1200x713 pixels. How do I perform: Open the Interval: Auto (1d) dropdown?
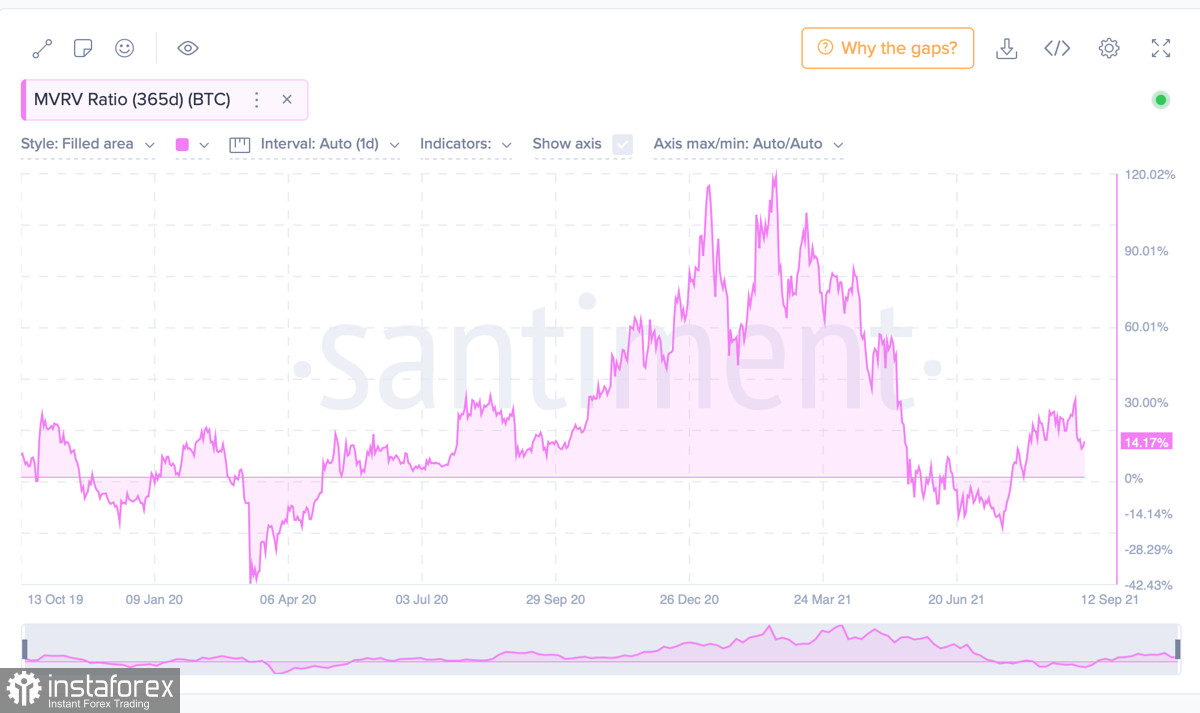pyautogui.click(x=315, y=144)
